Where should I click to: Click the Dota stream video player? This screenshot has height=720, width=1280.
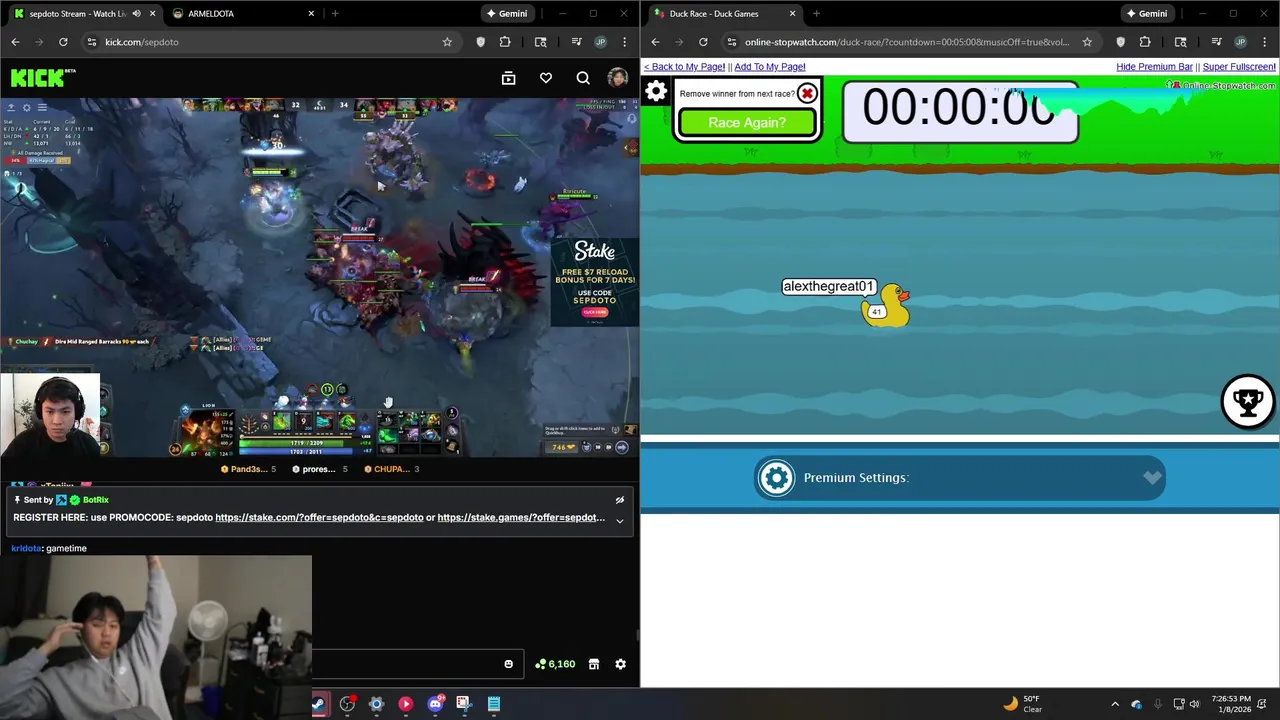tap(319, 277)
